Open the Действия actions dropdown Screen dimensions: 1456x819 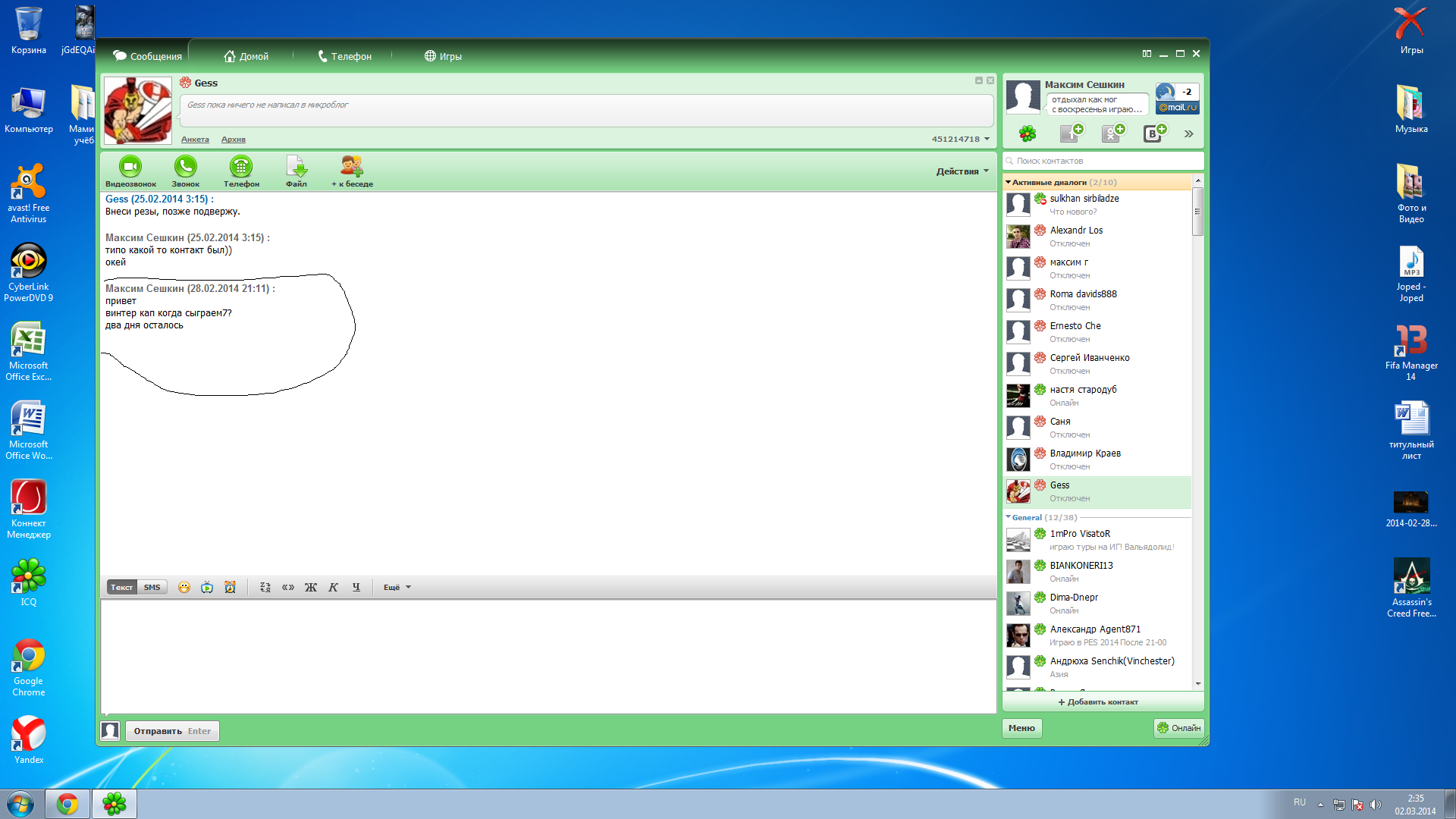click(962, 171)
